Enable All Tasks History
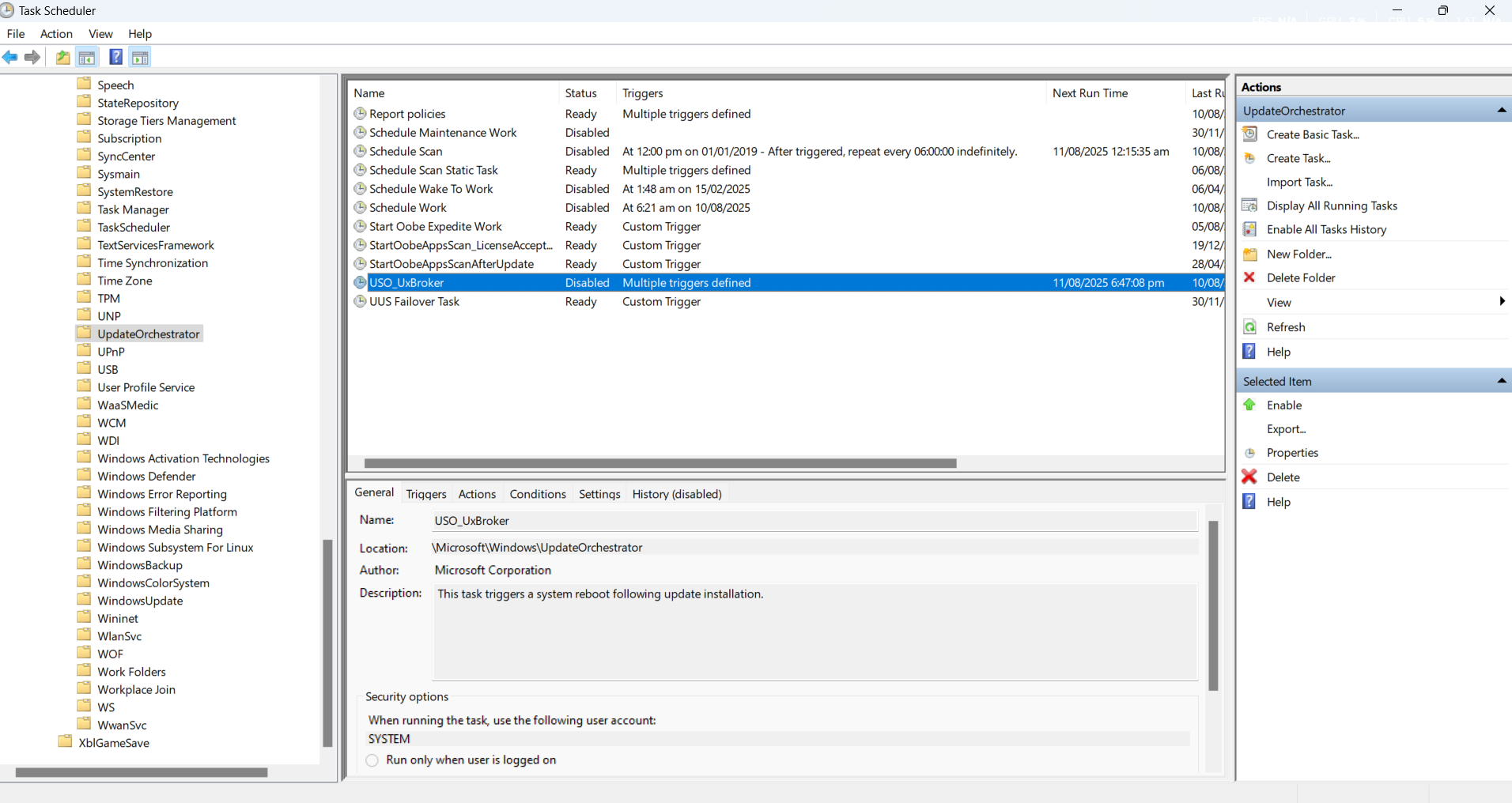1512x803 pixels. click(1325, 229)
